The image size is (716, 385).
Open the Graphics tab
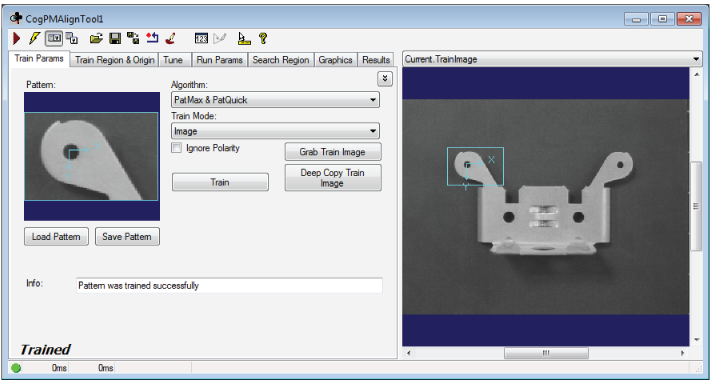point(335,60)
